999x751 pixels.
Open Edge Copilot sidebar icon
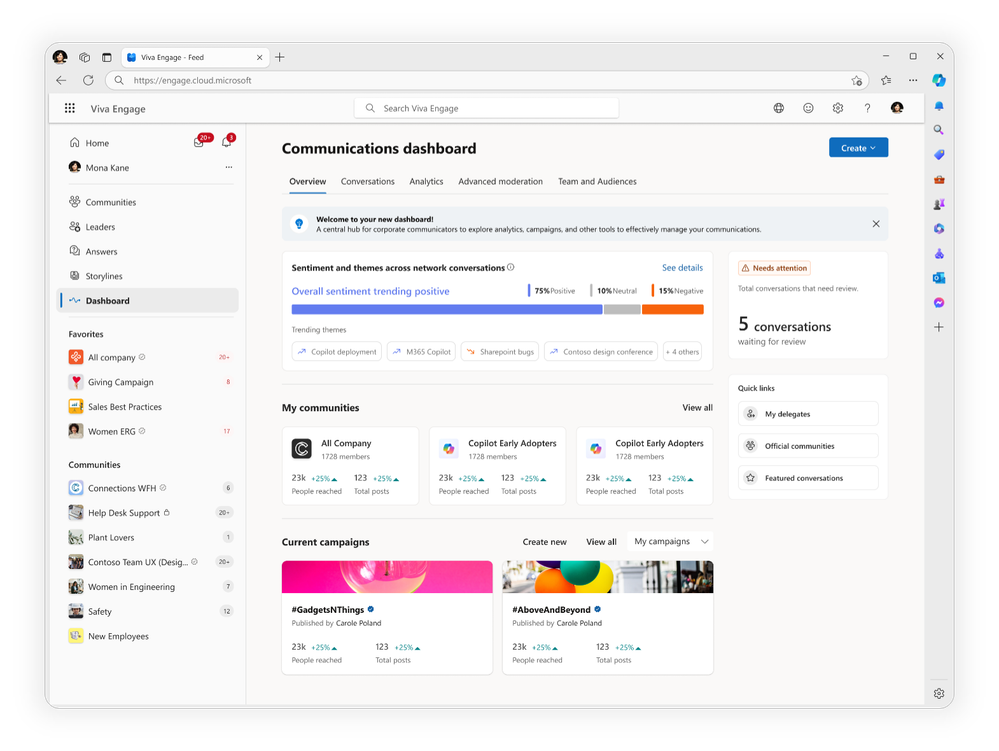939,80
